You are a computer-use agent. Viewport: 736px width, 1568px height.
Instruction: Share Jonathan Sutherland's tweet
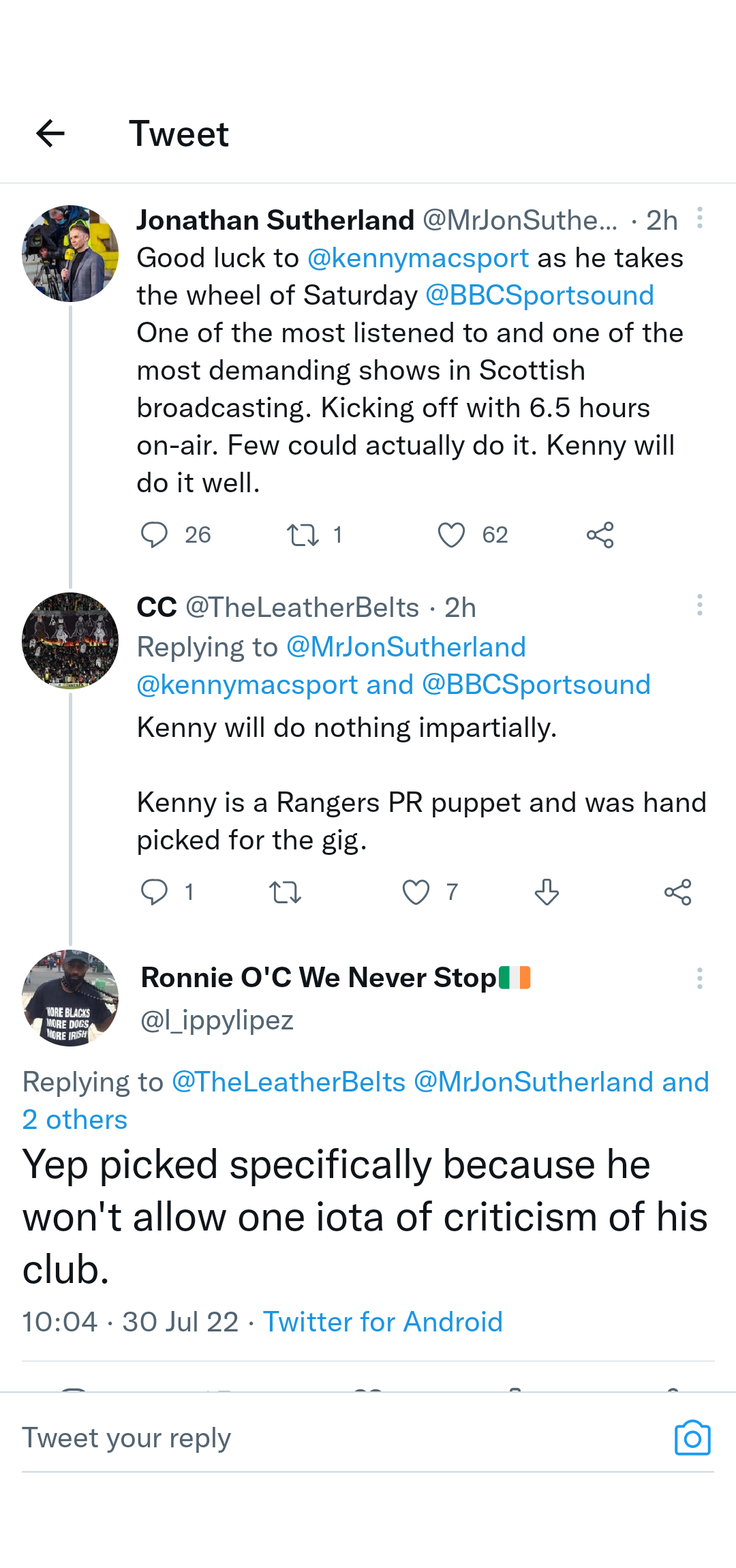coord(600,535)
